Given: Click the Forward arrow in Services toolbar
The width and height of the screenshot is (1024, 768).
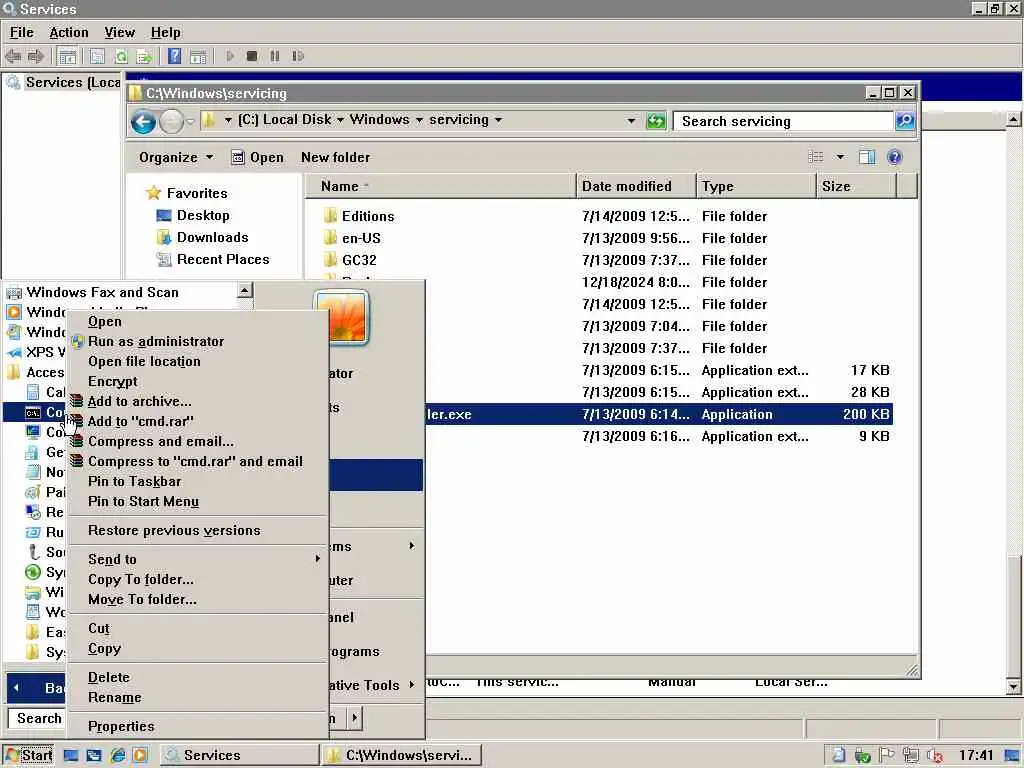Looking at the screenshot, I should pos(35,56).
